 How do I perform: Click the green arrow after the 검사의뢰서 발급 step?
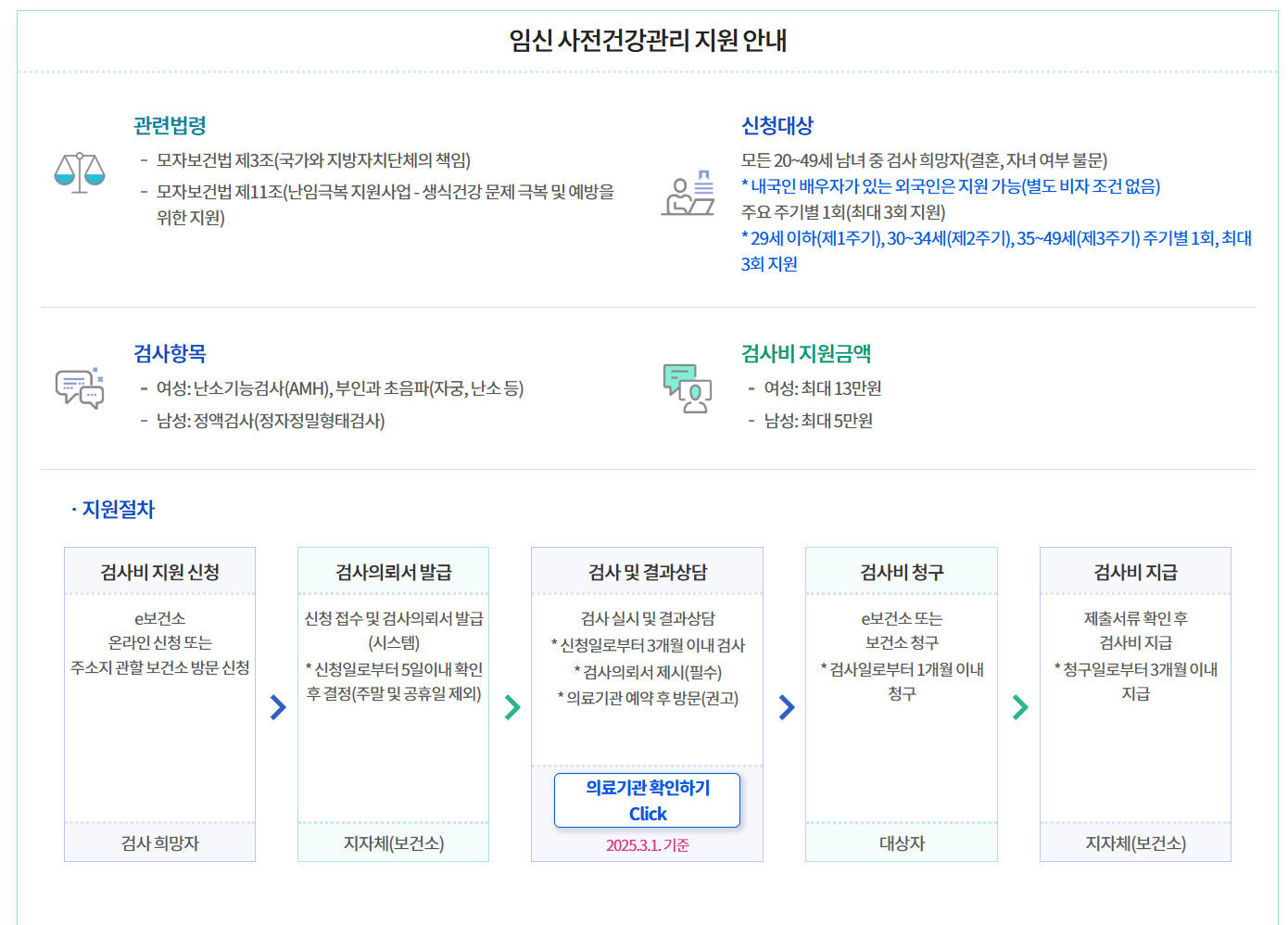pos(512,707)
